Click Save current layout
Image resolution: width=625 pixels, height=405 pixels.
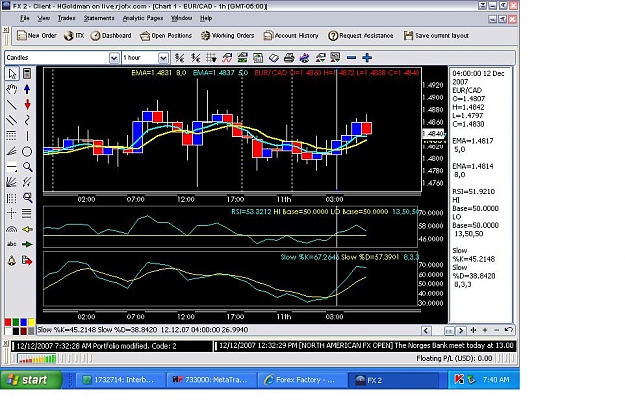tap(436, 35)
